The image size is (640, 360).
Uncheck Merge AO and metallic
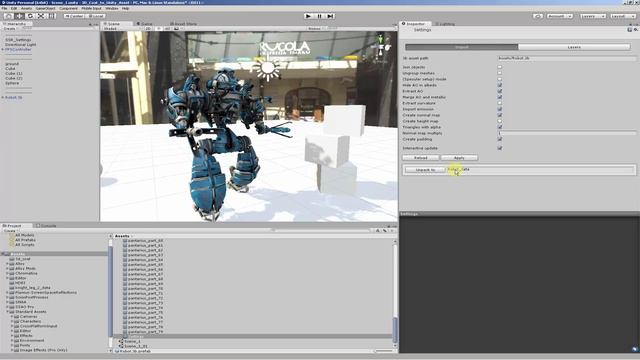(x=500, y=97)
